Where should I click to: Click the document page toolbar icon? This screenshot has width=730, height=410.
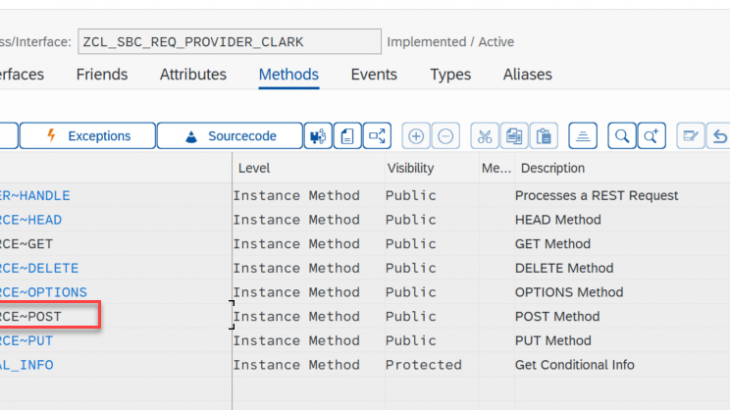347,136
